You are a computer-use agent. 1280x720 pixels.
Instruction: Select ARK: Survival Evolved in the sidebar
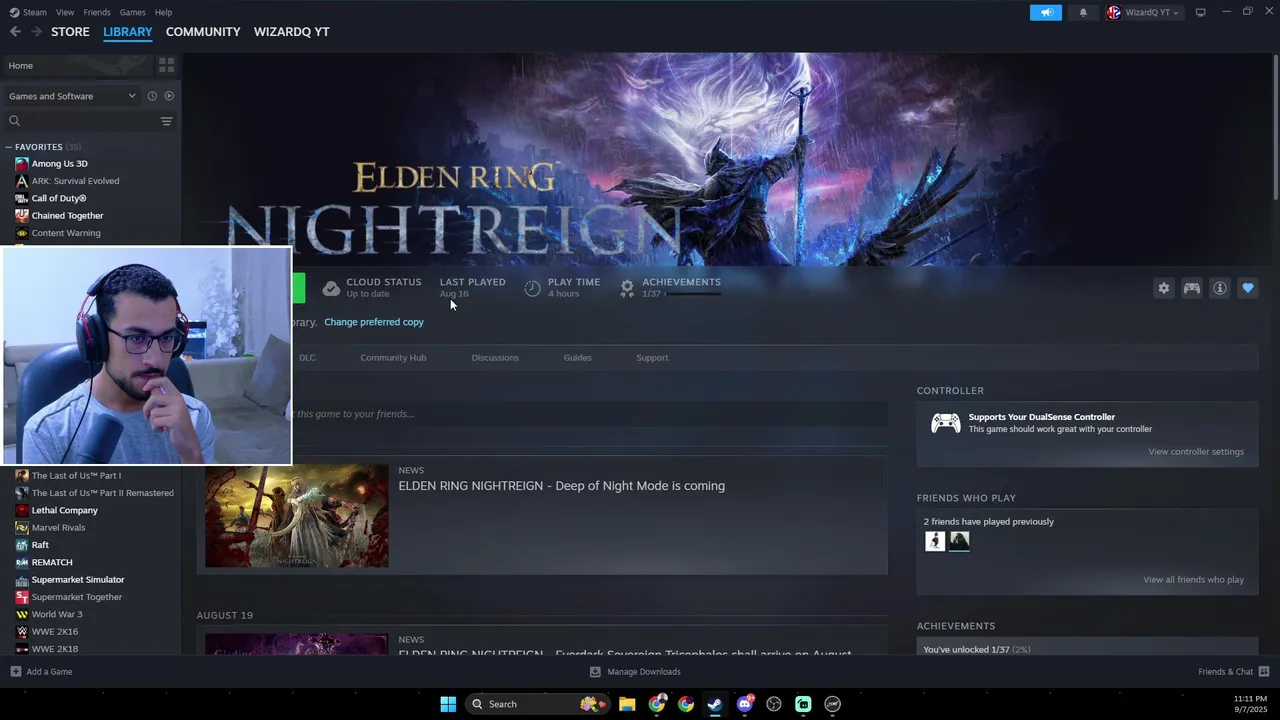(75, 181)
